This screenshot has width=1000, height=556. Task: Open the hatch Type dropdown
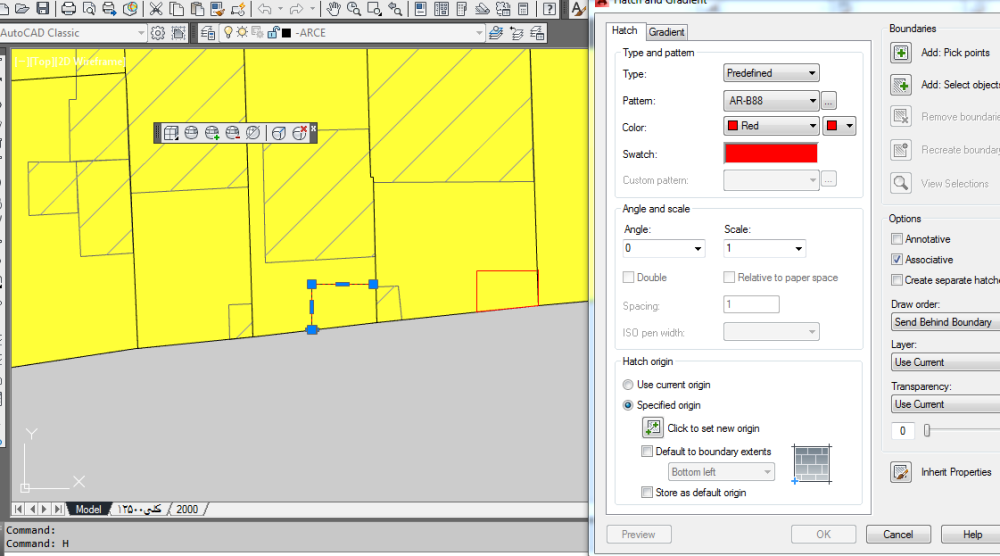click(x=771, y=73)
